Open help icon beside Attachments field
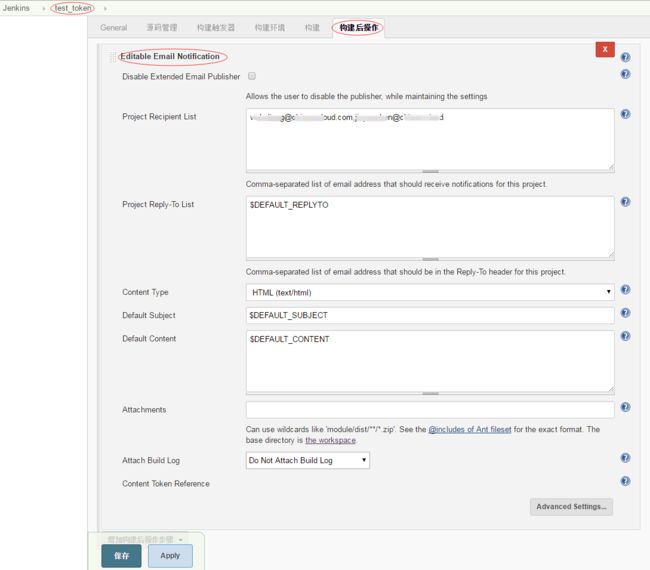This screenshot has width=650, height=570. click(x=625, y=407)
